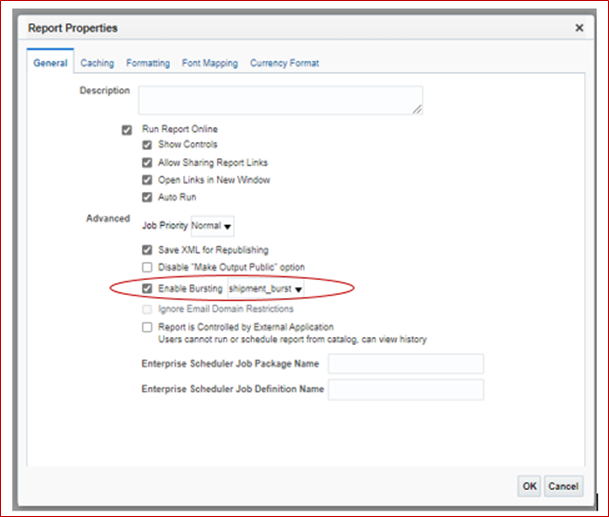Toggle the Show Controls checkbox
The image size is (609, 517).
coord(147,145)
